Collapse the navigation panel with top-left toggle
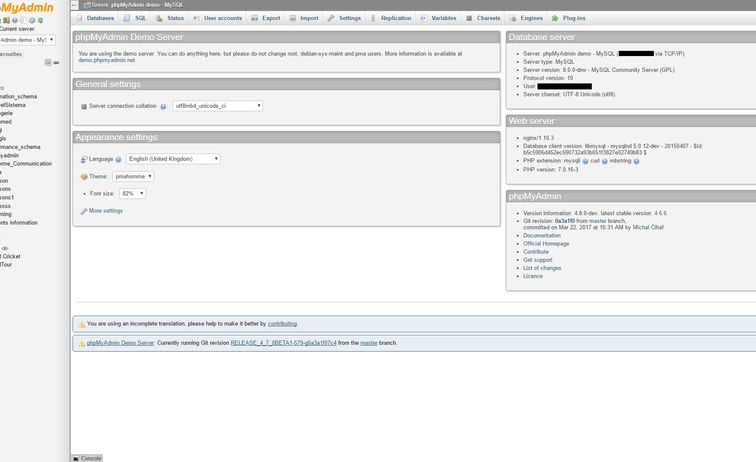Image resolution: width=756 pixels, height=462 pixels. 74,5
